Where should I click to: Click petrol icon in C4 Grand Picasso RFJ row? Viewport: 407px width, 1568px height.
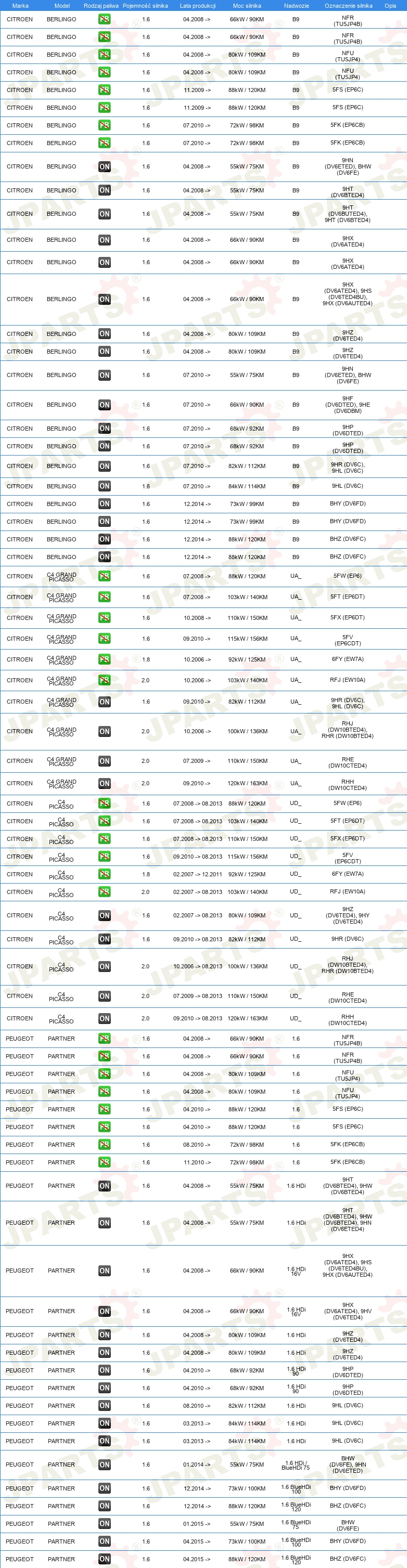click(104, 680)
